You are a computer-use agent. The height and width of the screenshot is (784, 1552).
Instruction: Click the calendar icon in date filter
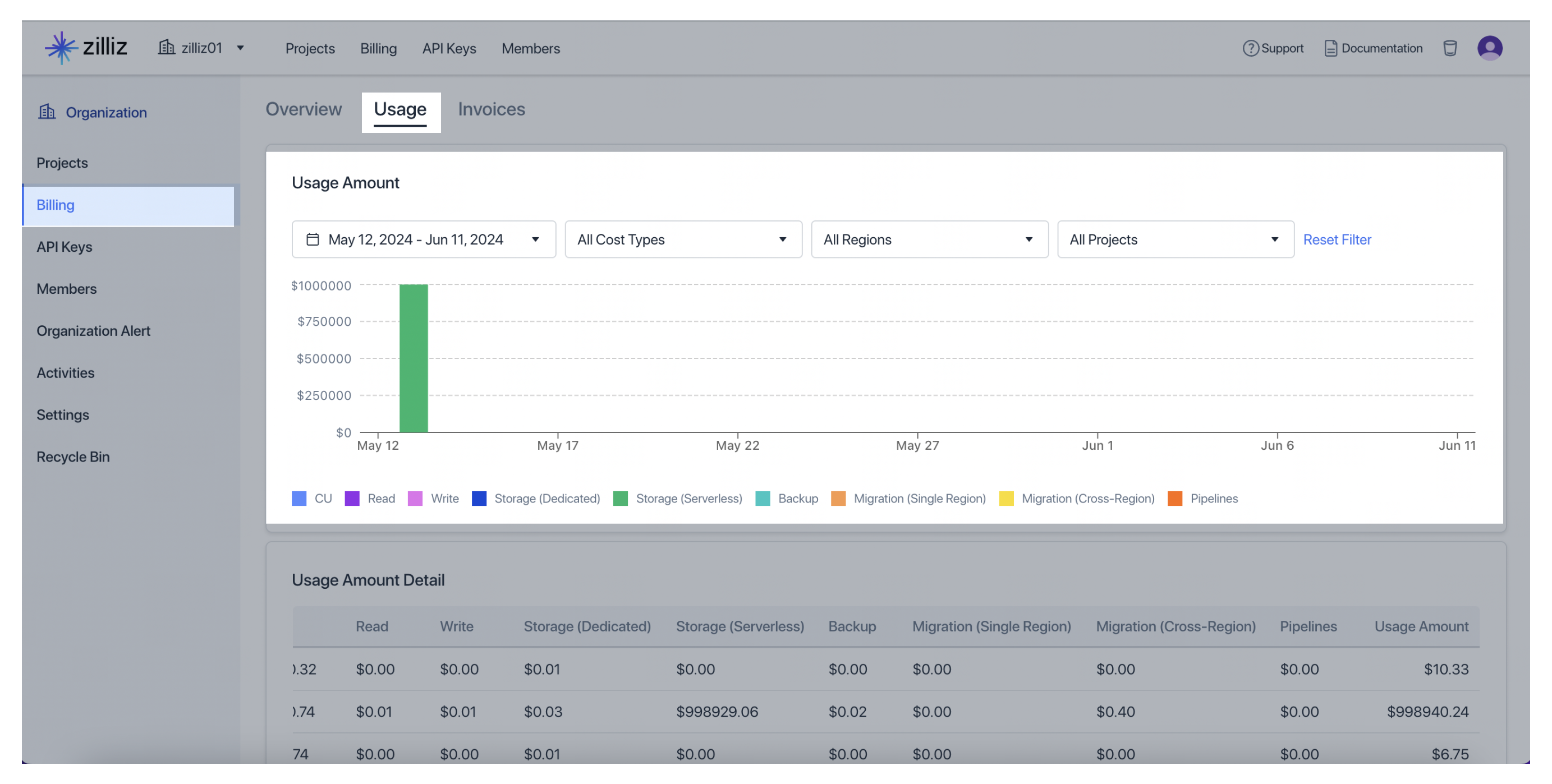312,239
